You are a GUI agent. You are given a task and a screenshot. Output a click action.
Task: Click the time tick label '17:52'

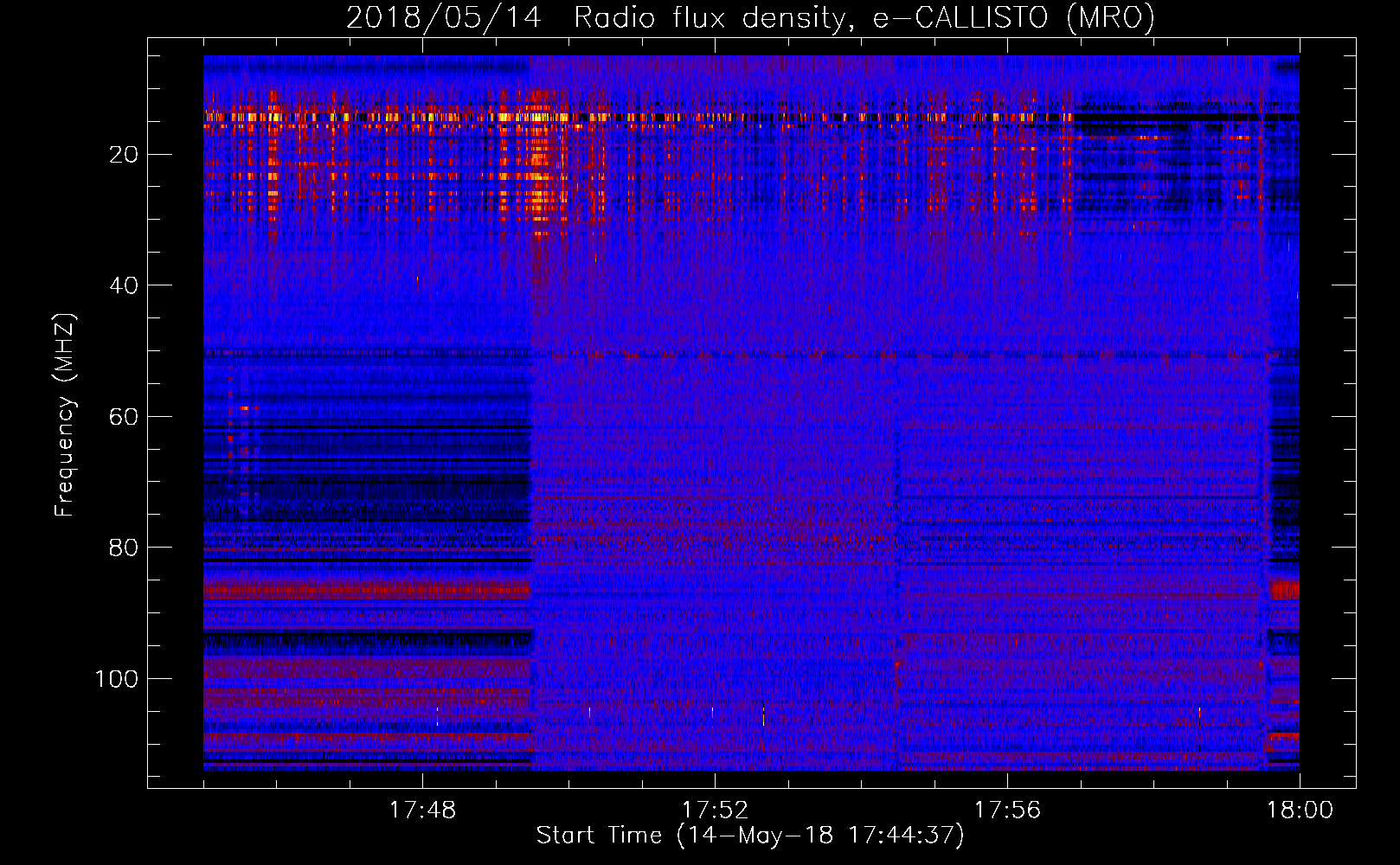click(715, 811)
